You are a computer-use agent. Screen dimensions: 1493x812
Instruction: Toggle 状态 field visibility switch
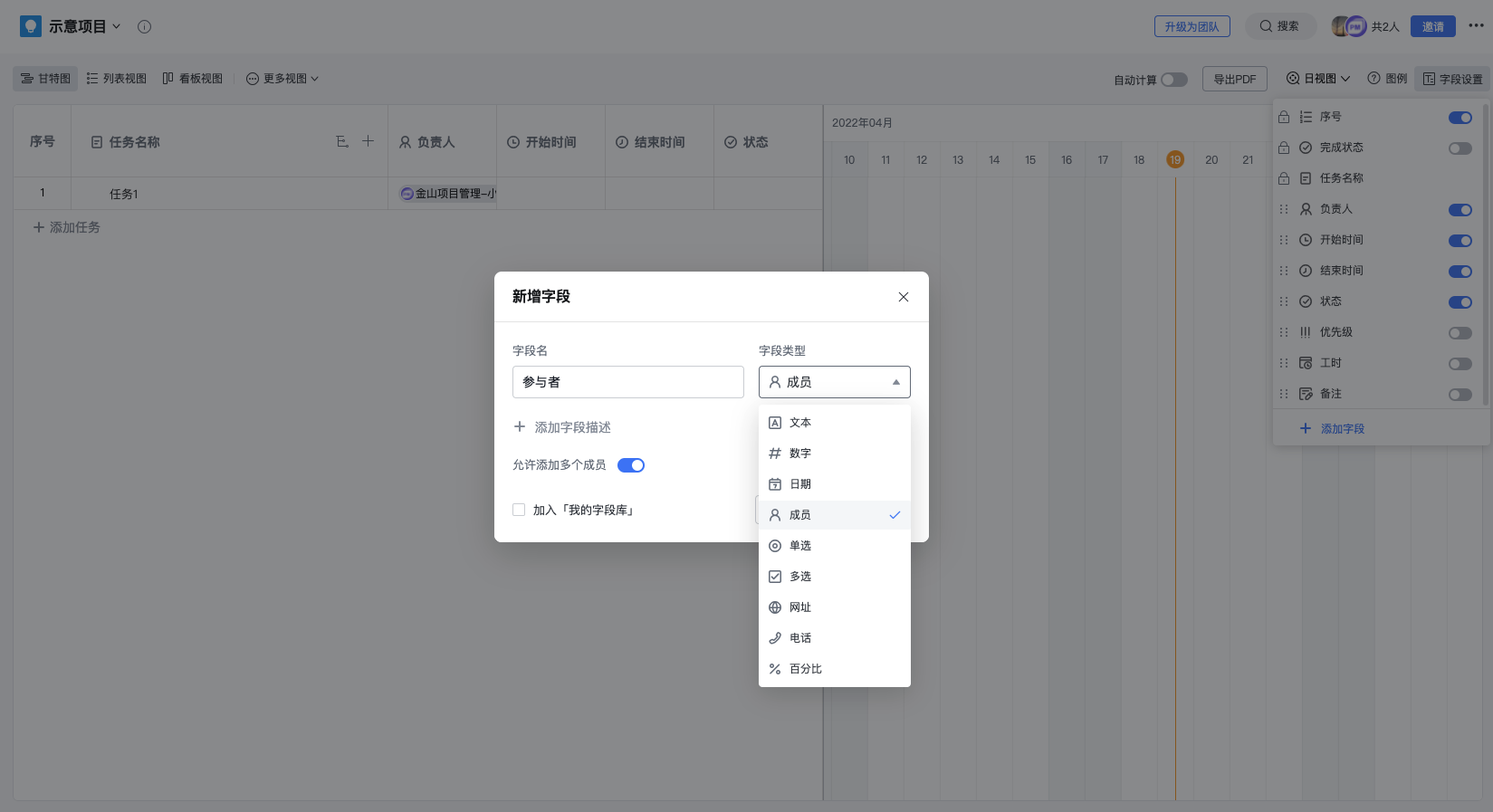1460,302
